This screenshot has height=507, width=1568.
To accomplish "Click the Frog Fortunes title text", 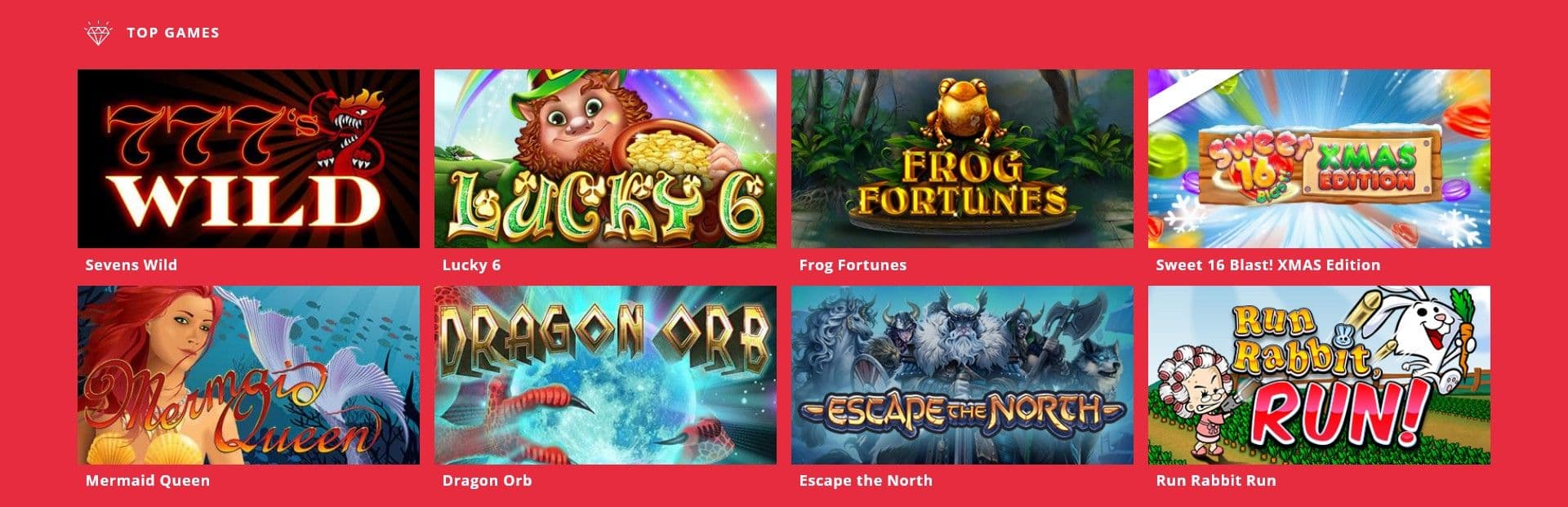I will pyautogui.click(x=853, y=265).
